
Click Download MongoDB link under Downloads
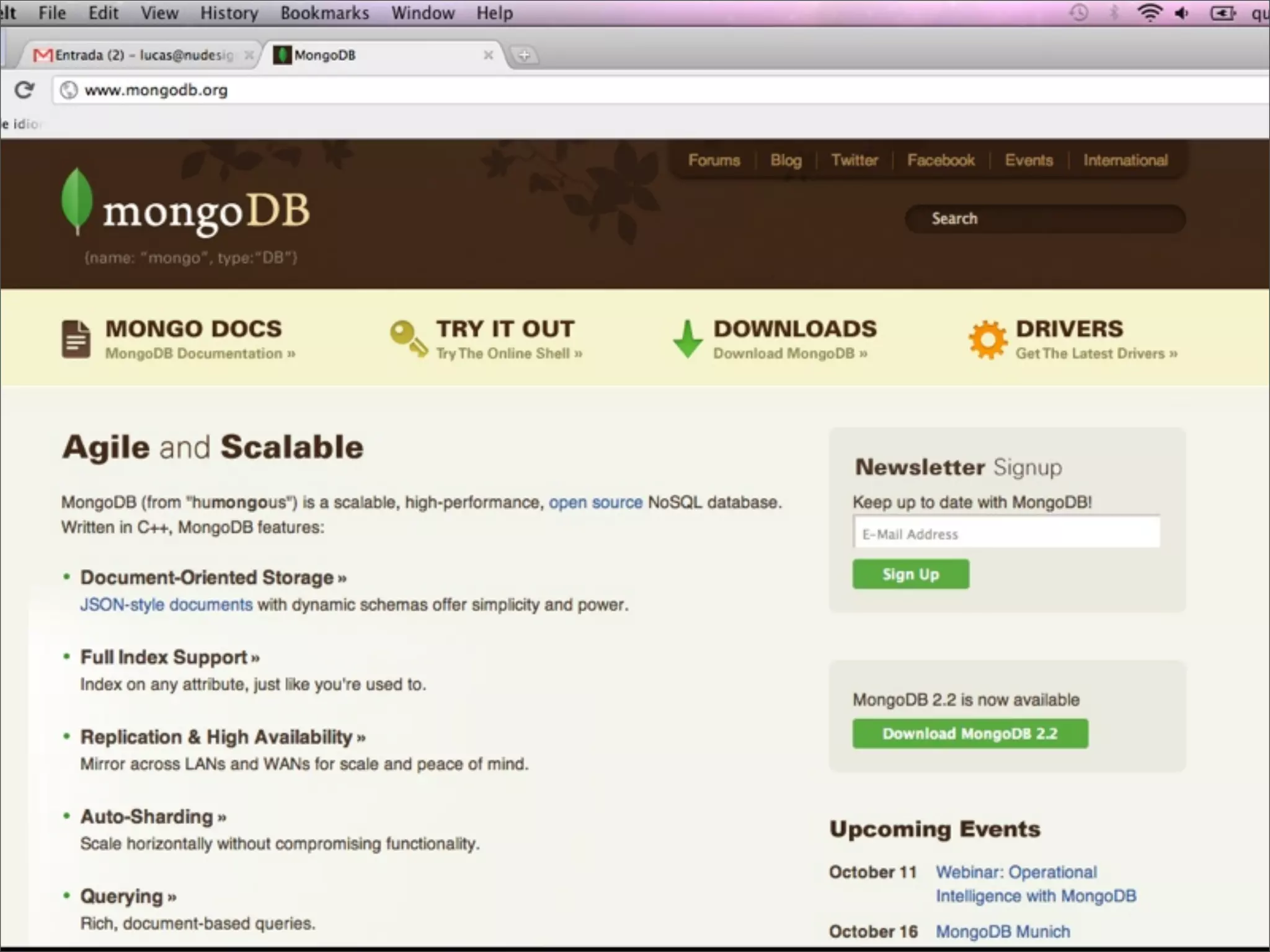[789, 354]
